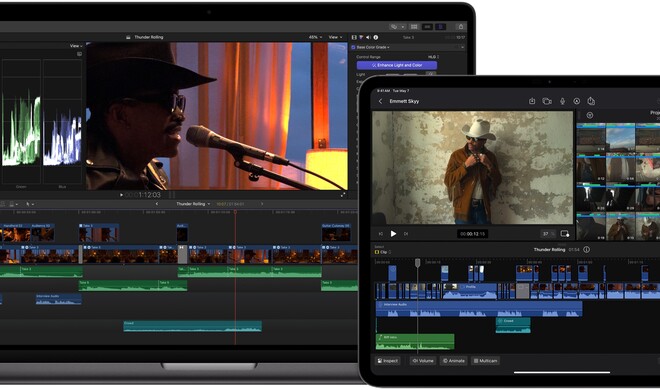Click the Mac timeline playhead marker
This screenshot has height=390, width=660.
click(x=235, y=212)
